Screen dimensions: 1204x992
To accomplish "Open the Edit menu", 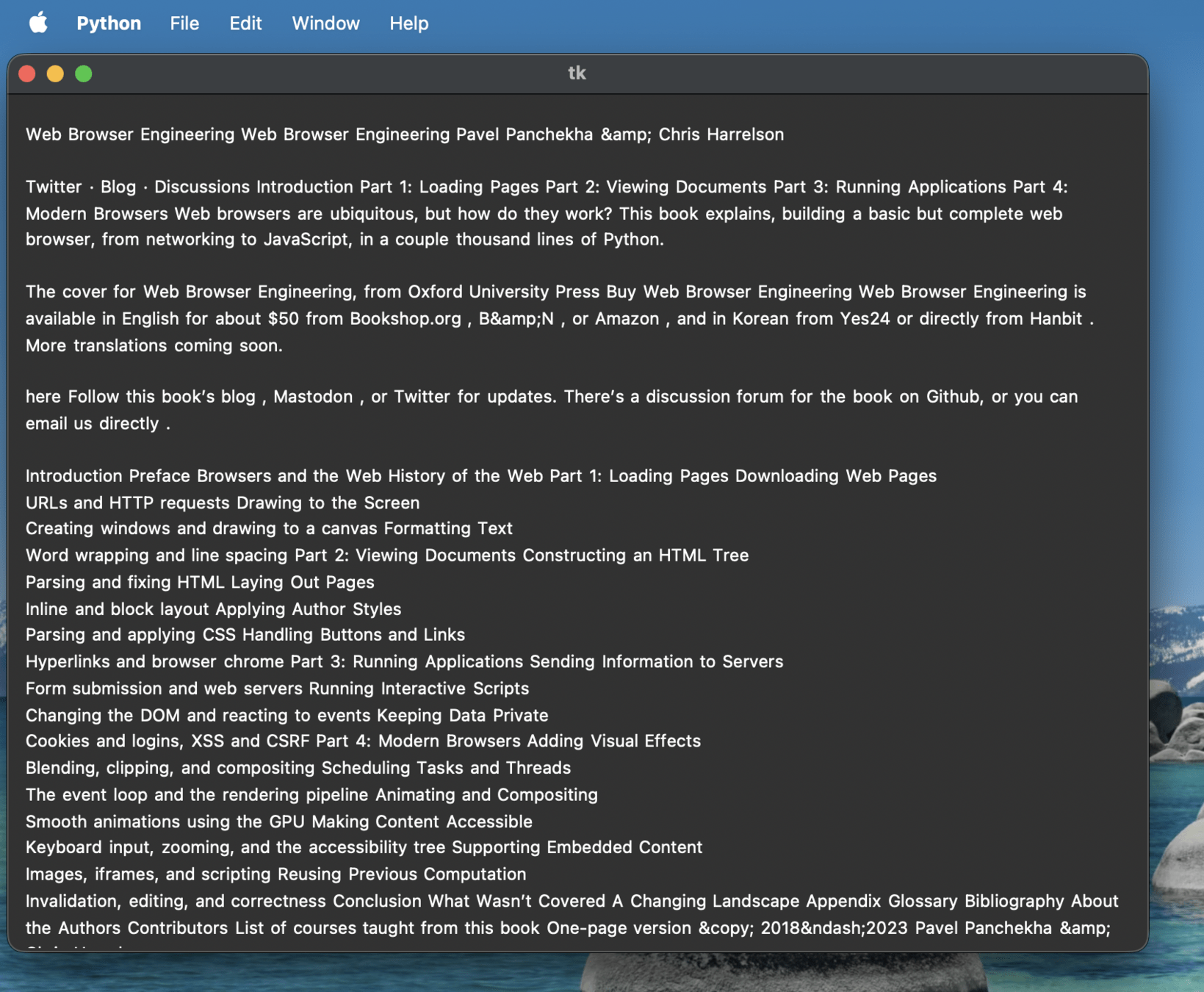I will (x=245, y=24).
